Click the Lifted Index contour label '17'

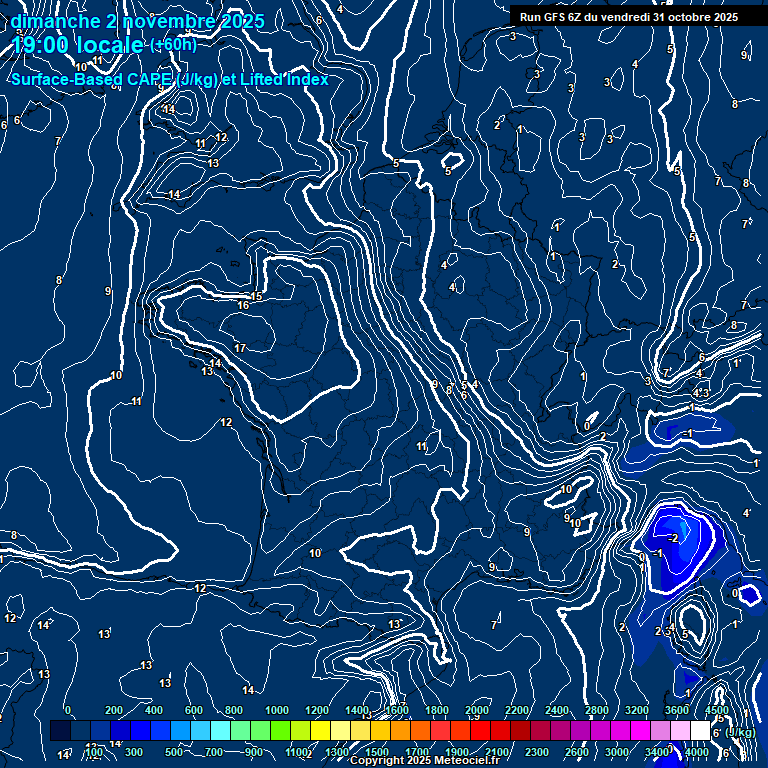click(239, 348)
